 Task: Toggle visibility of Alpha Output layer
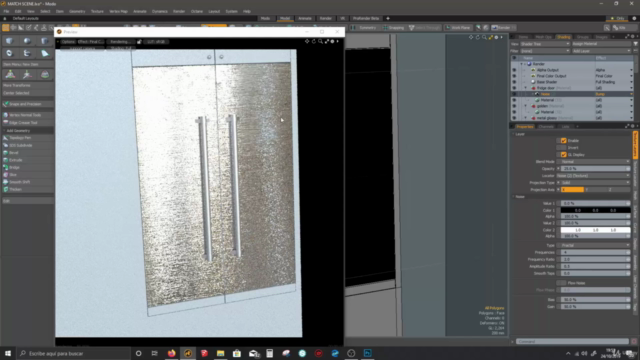[x=514, y=70]
